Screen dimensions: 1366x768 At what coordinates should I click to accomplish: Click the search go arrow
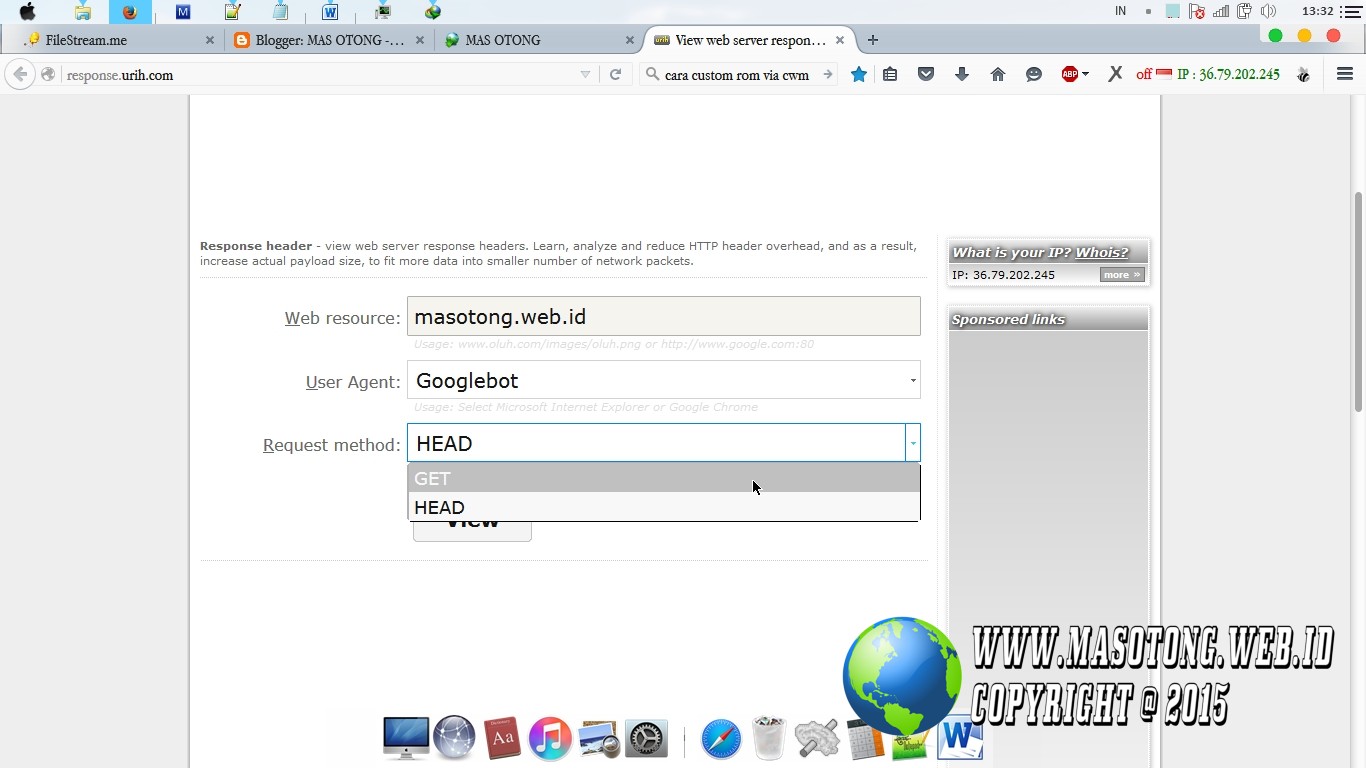click(828, 75)
